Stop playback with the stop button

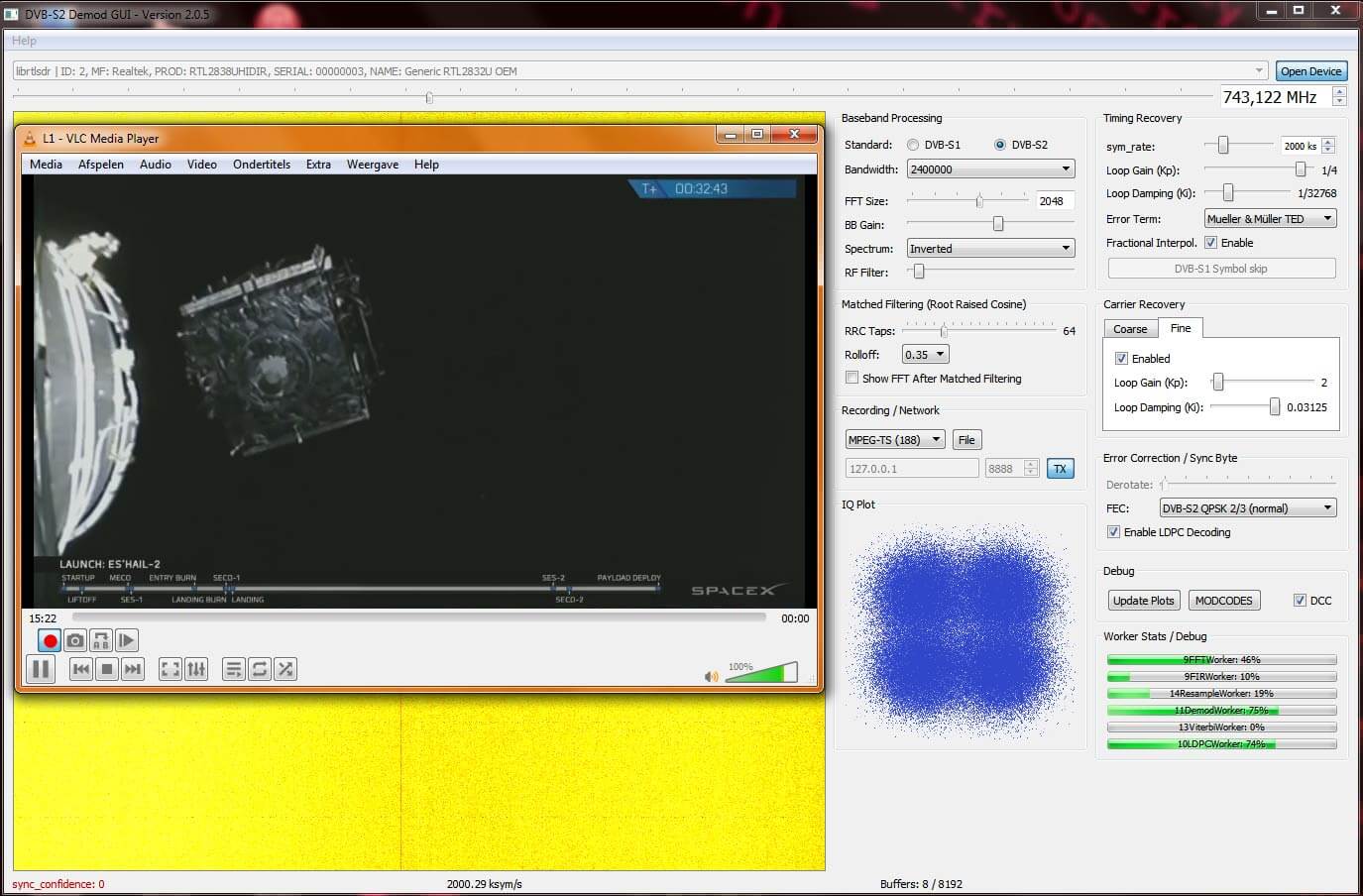coord(107,669)
